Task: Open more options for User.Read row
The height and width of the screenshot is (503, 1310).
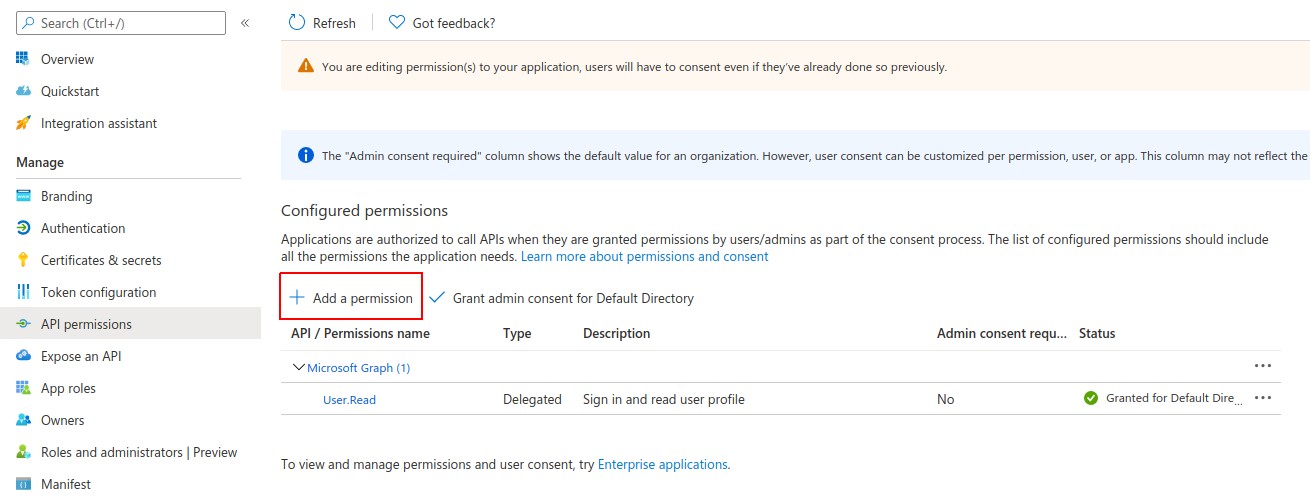Action: (1262, 398)
